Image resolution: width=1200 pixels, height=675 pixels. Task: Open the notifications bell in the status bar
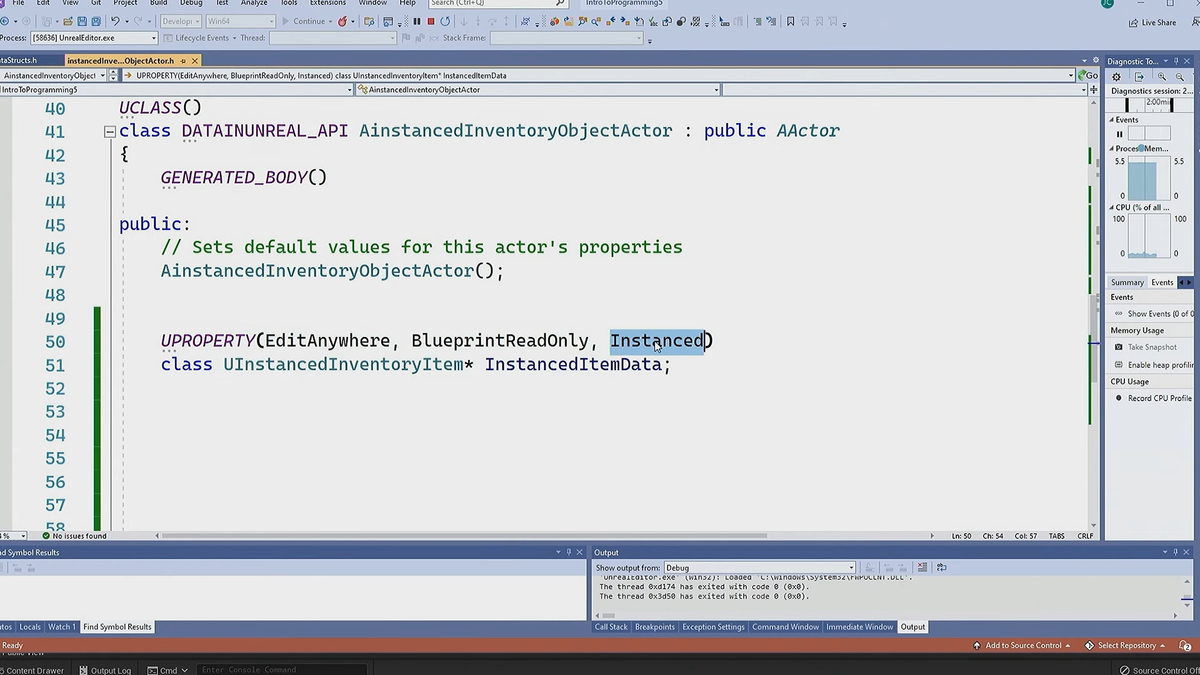[x=1185, y=646]
